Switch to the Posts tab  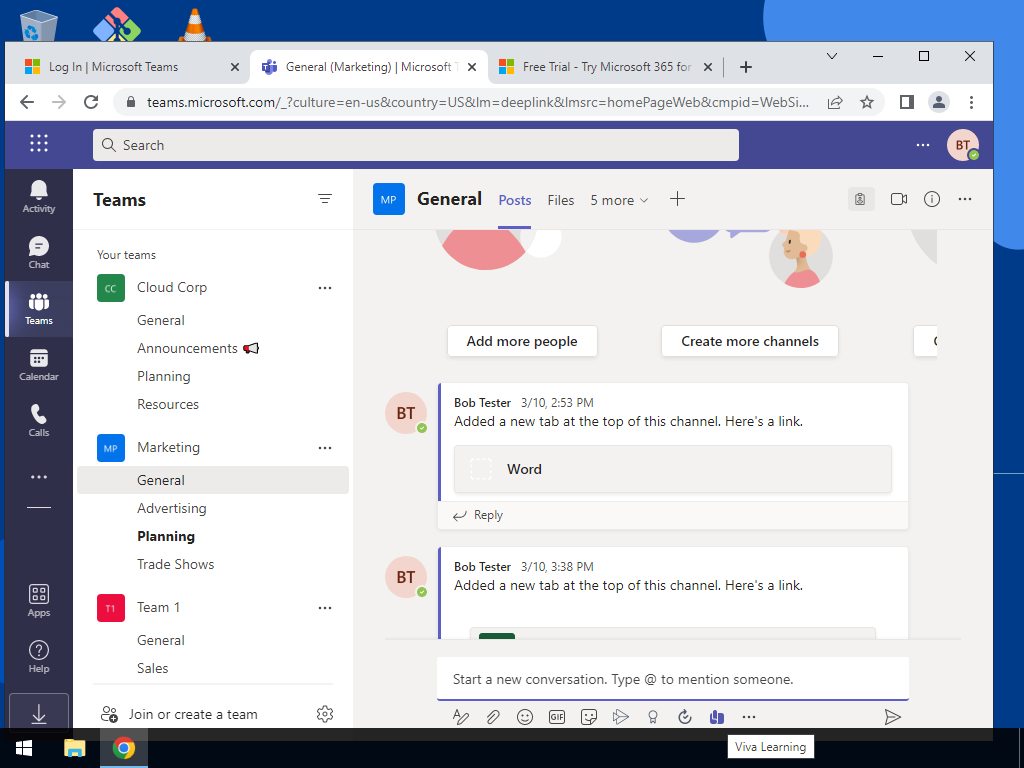point(515,200)
